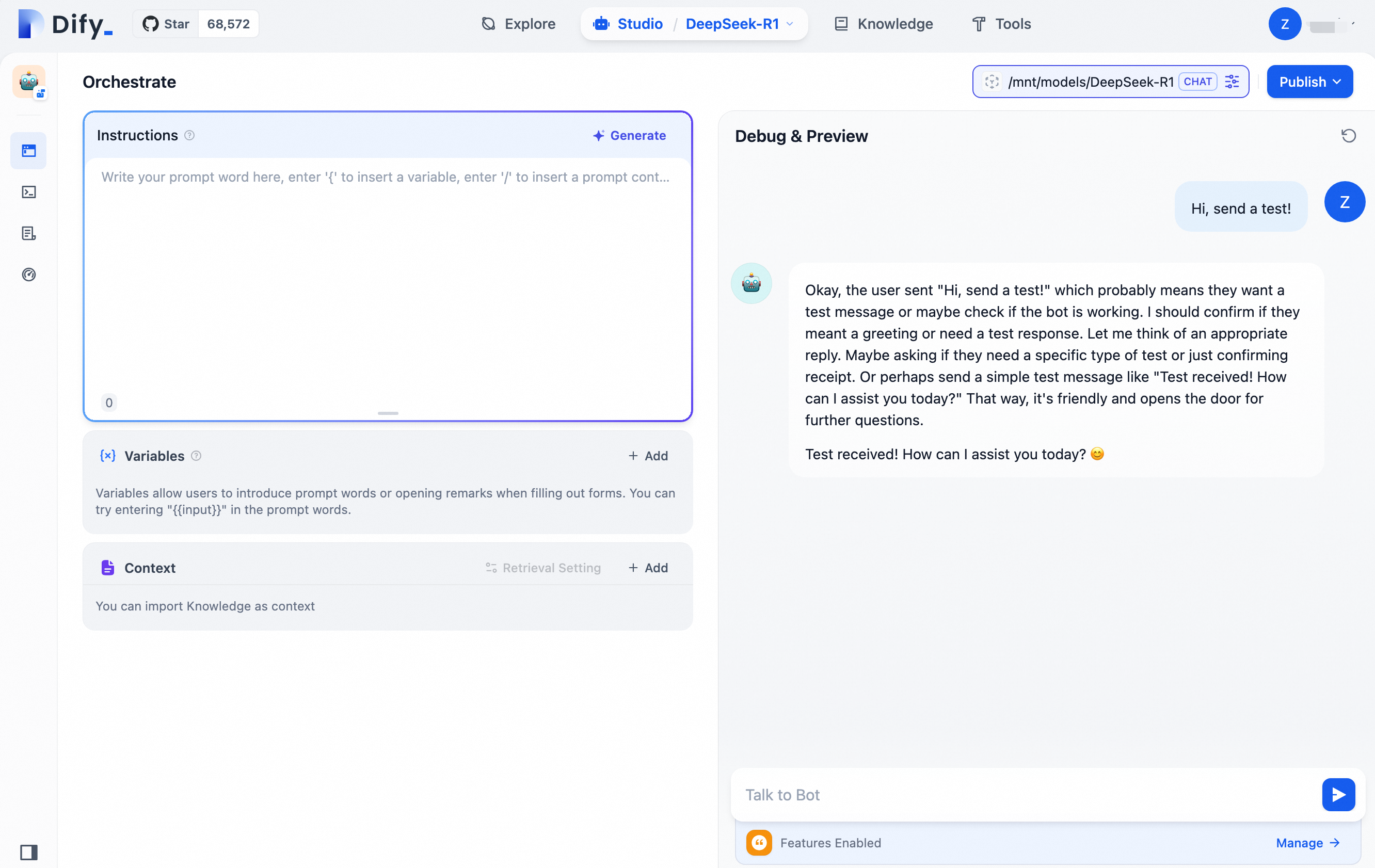This screenshot has height=868, width=1375.
Task: Click the Generate prompt button
Action: click(x=629, y=135)
